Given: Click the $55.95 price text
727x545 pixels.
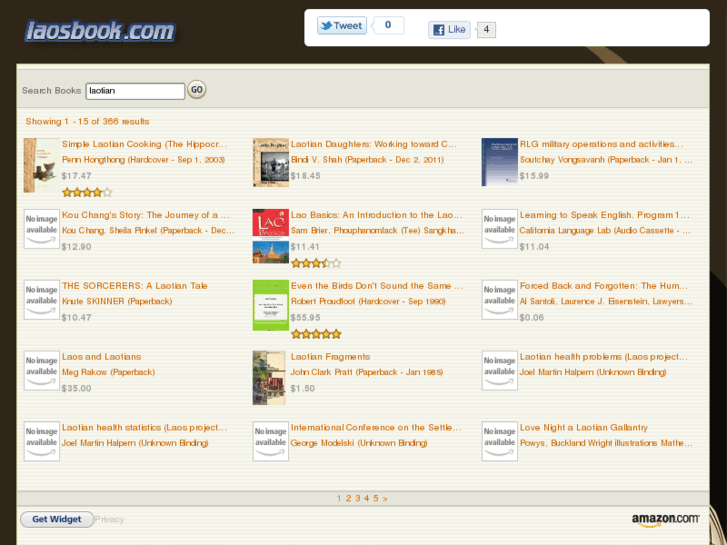Looking at the screenshot, I should (306, 318).
